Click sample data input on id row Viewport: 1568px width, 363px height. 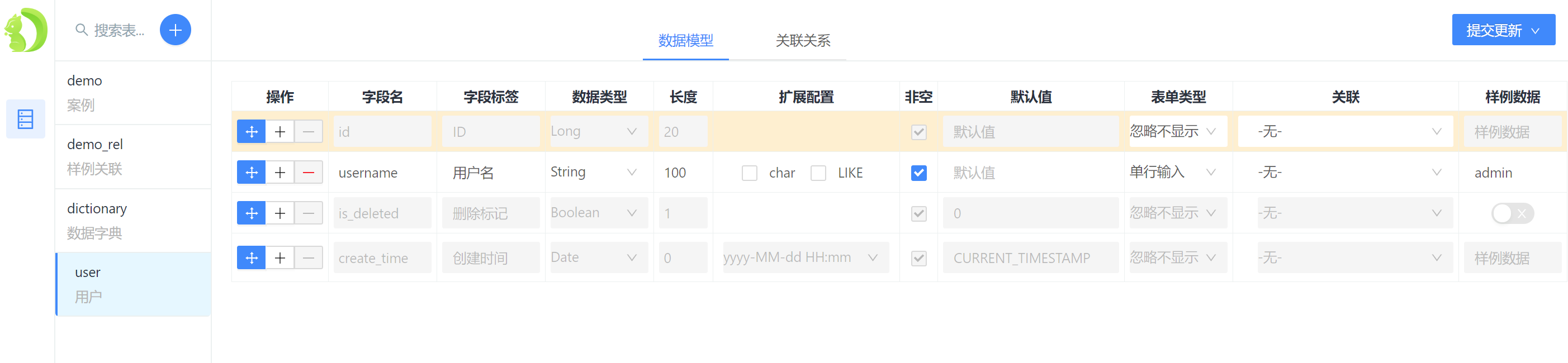tap(1512, 132)
